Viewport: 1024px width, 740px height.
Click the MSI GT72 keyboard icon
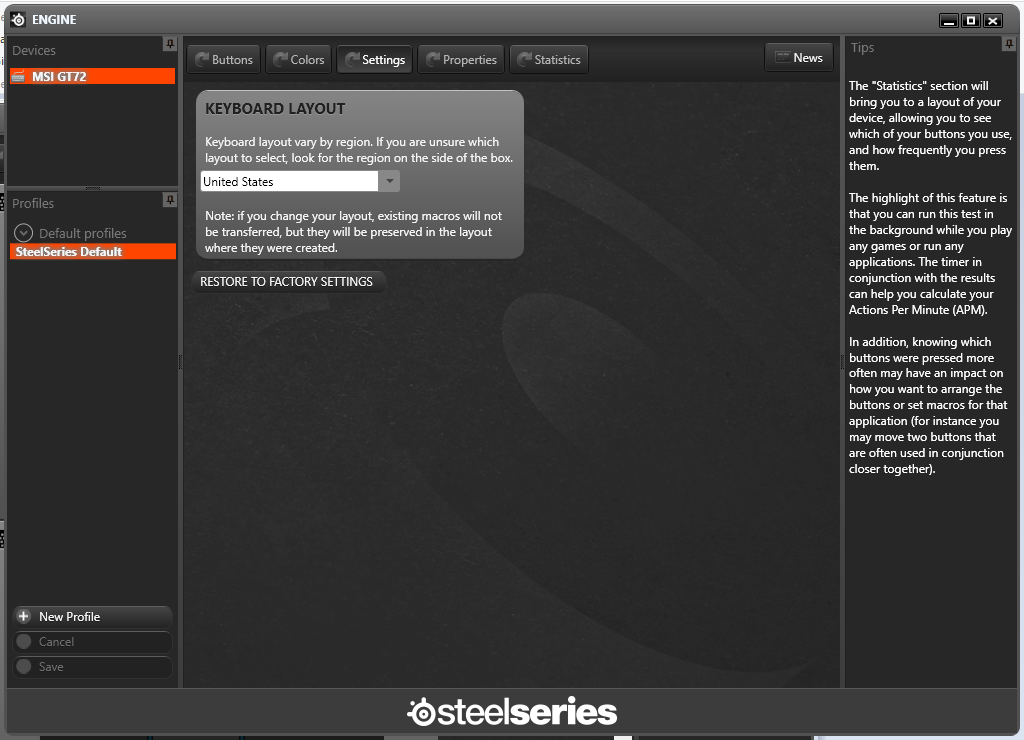click(18, 76)
